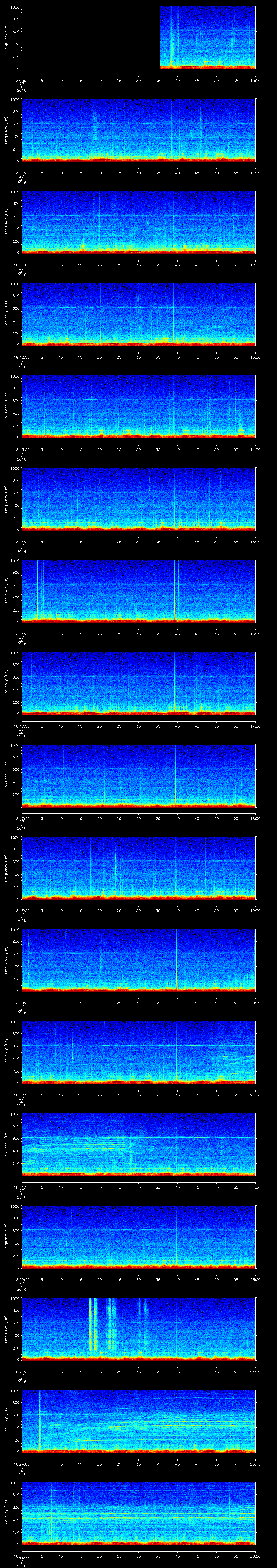This screenshot has height=1568, width=277.
Task: Click the '18:17:00' start time label
Action: coord(21,818)
